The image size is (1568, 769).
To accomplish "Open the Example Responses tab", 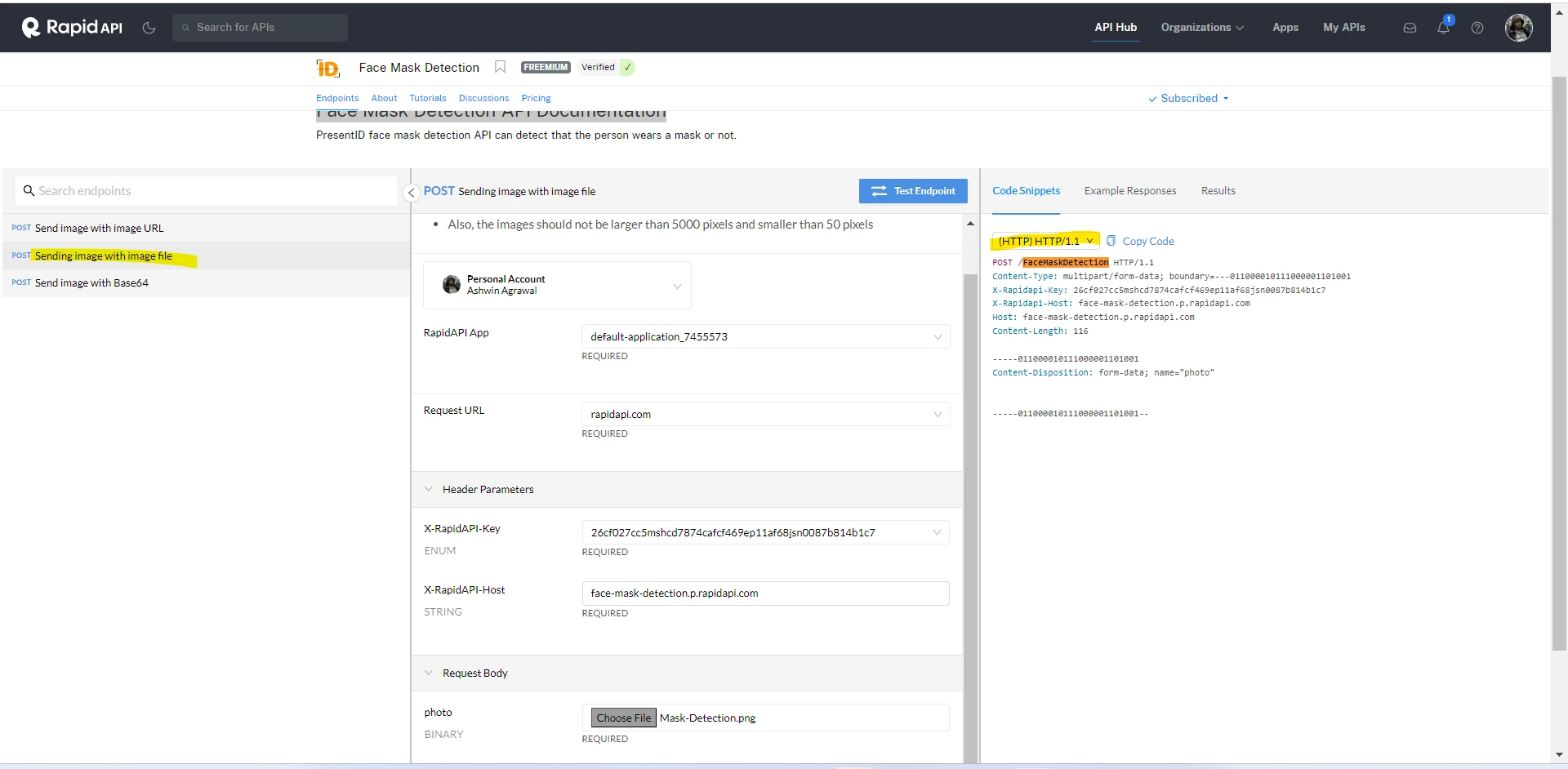I will point(1130,191).
